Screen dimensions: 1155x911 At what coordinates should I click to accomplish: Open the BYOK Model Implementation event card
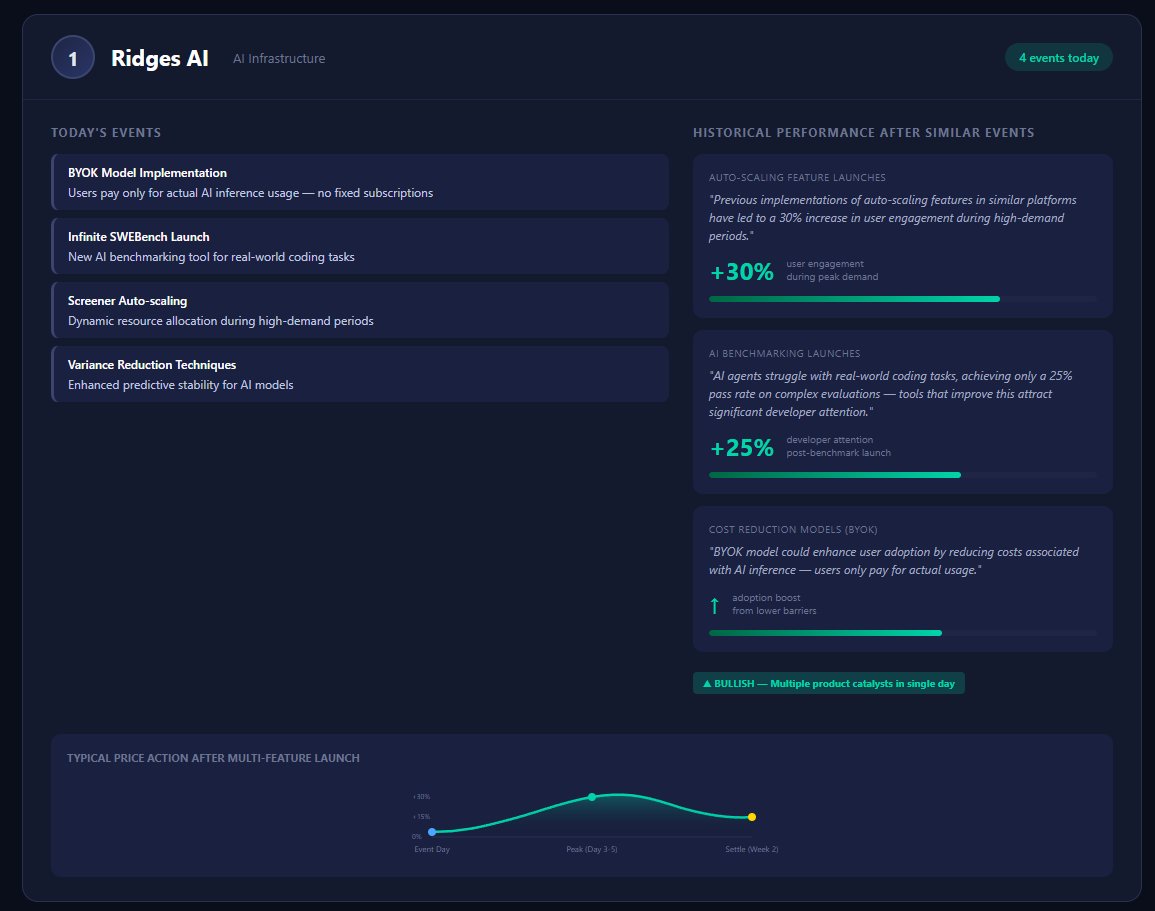point(360,183)
